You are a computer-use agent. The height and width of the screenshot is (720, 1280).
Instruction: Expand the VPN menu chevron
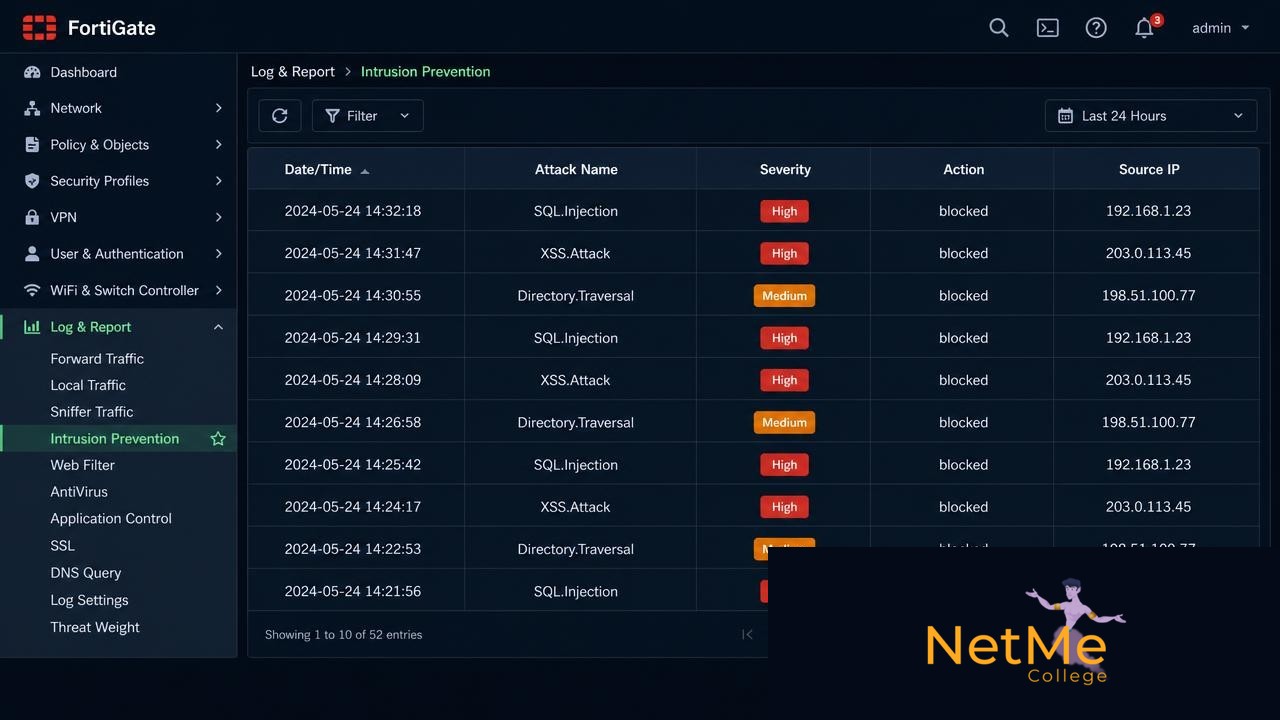218,217
